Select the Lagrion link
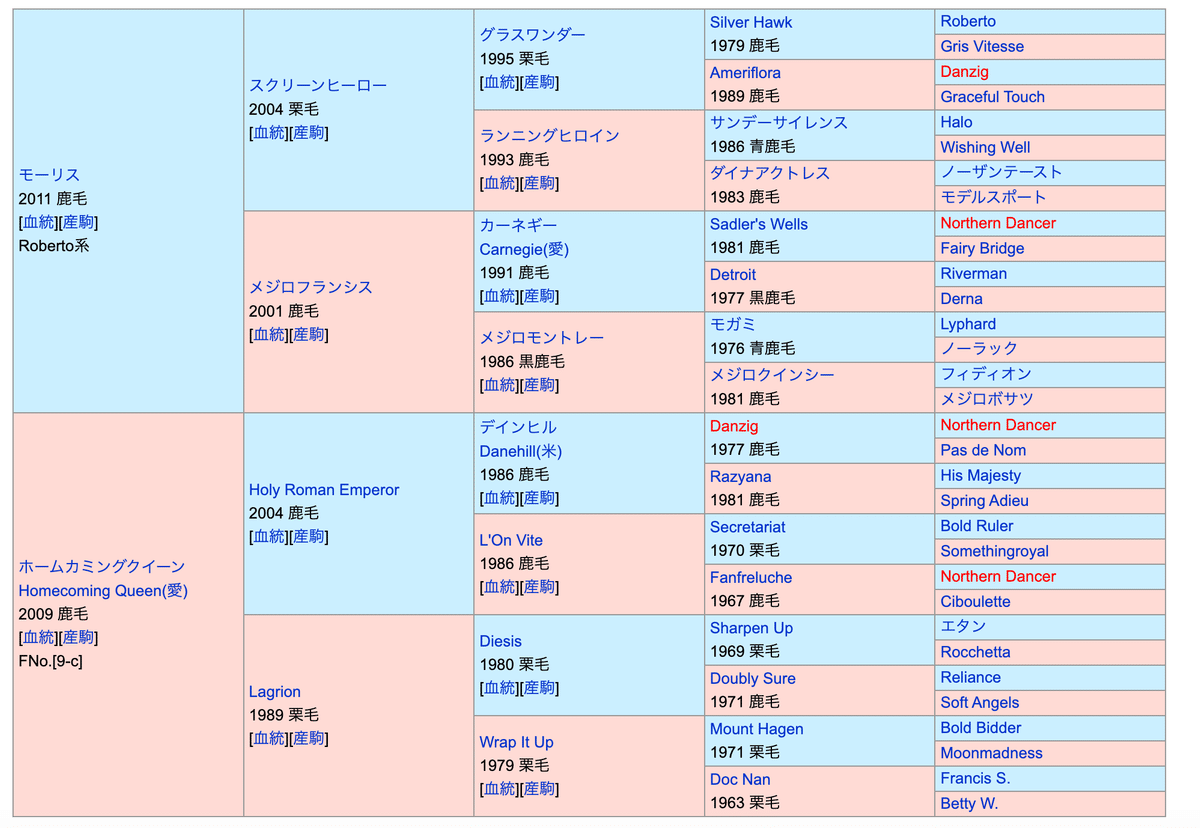Image resolution: width=1200 pixels, height=828 pixels. click(274, 692)
